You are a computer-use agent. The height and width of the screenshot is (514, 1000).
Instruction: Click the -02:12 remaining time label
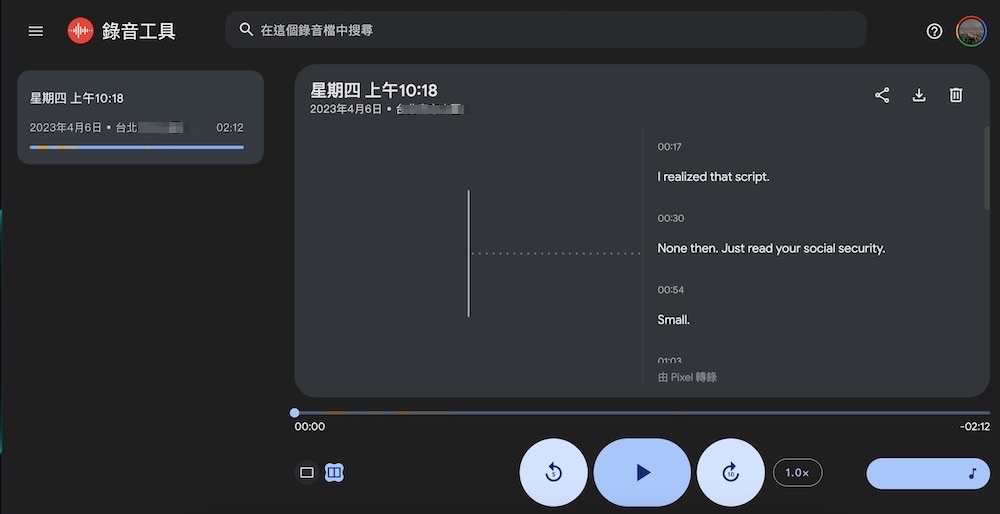[974, 427]
